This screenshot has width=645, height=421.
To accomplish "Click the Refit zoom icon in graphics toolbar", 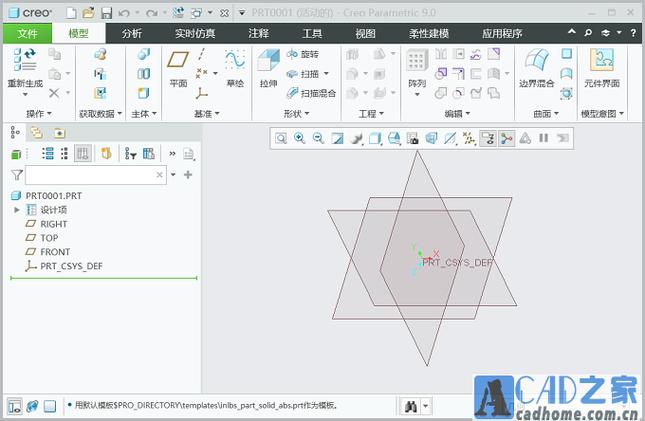I will (281, 138).
